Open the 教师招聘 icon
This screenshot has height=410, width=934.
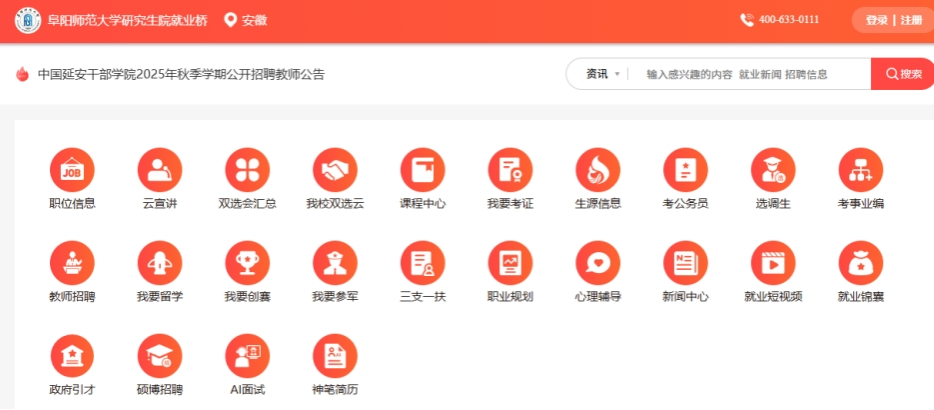[72, 263]
